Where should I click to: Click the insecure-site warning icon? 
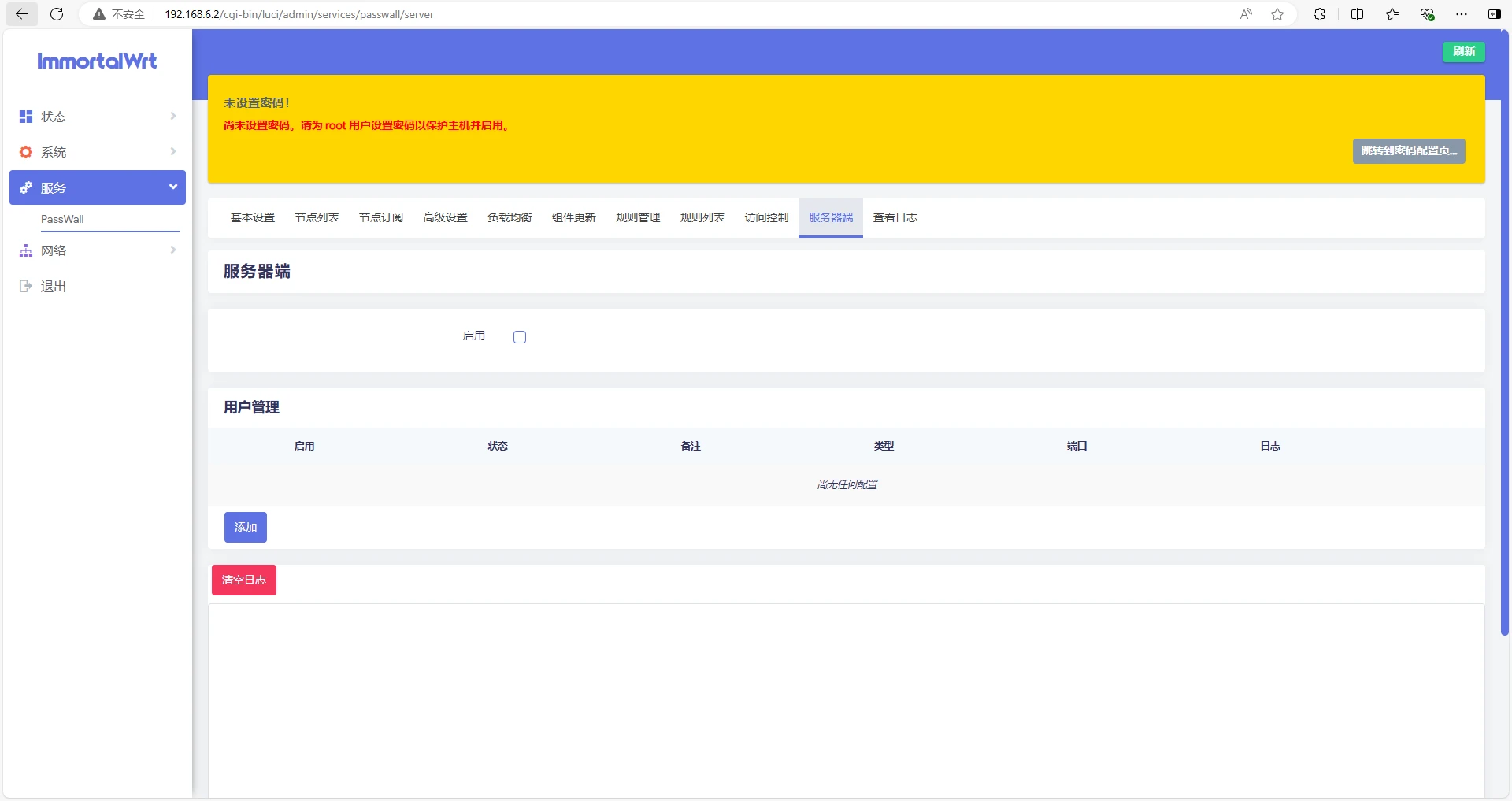click(99, 14)
